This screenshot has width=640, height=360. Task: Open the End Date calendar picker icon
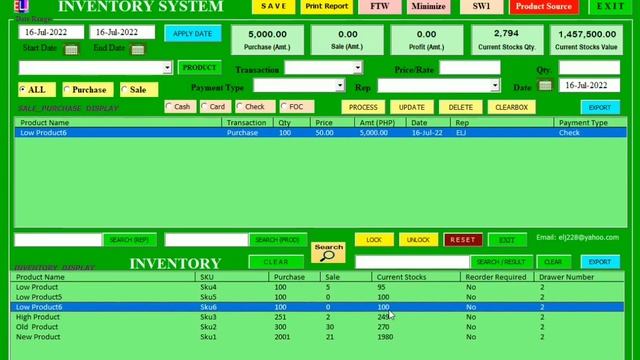[x=138, y=50]
